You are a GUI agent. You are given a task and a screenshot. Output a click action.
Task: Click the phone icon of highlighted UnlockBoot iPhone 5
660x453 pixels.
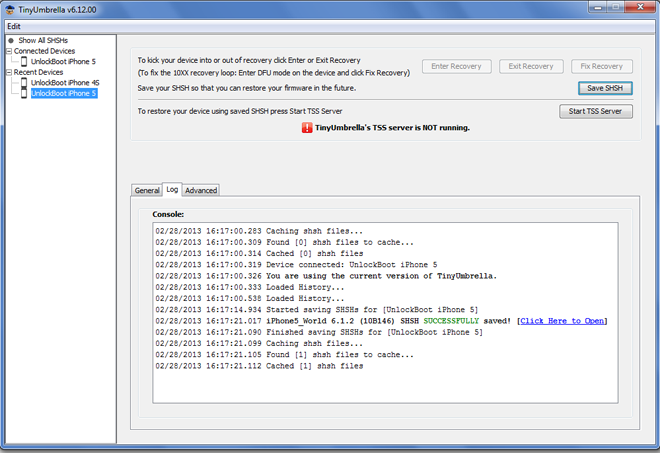24,93
